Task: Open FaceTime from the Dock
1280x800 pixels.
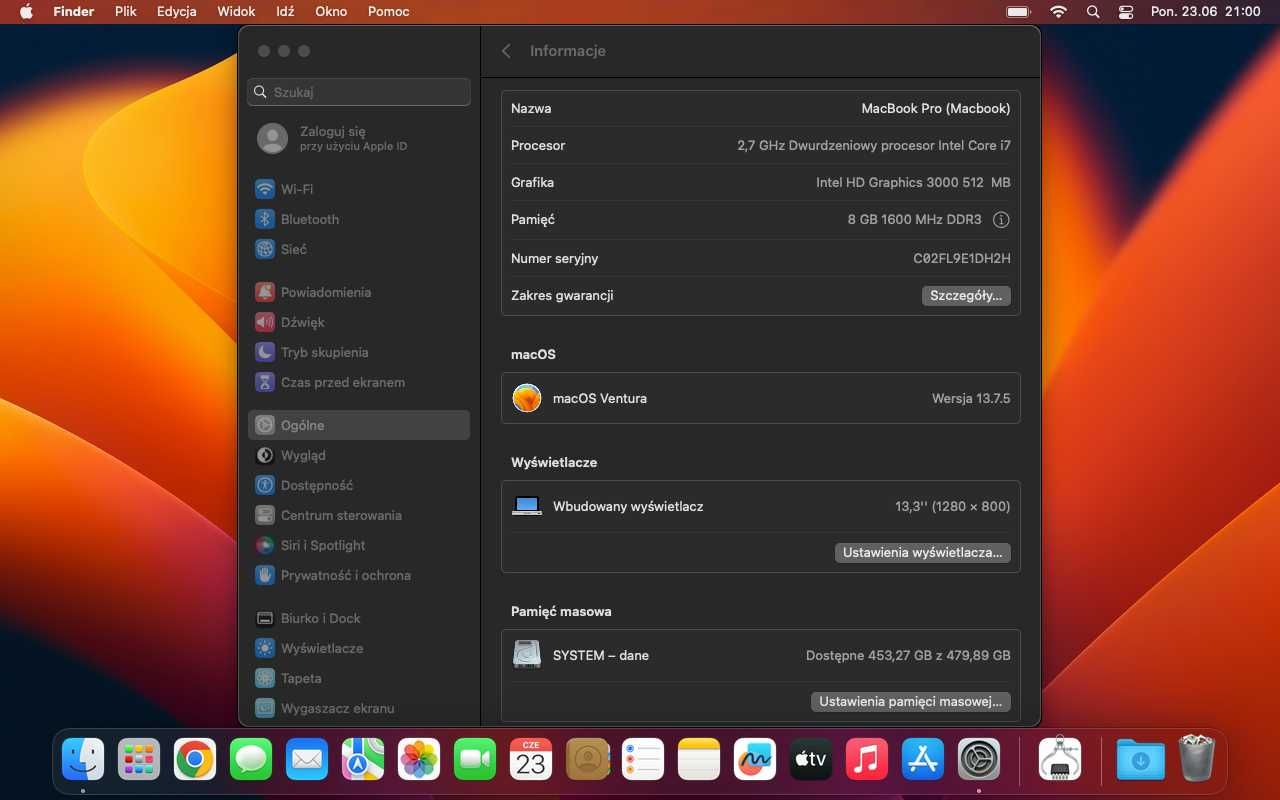Action: tap(475, 760)
